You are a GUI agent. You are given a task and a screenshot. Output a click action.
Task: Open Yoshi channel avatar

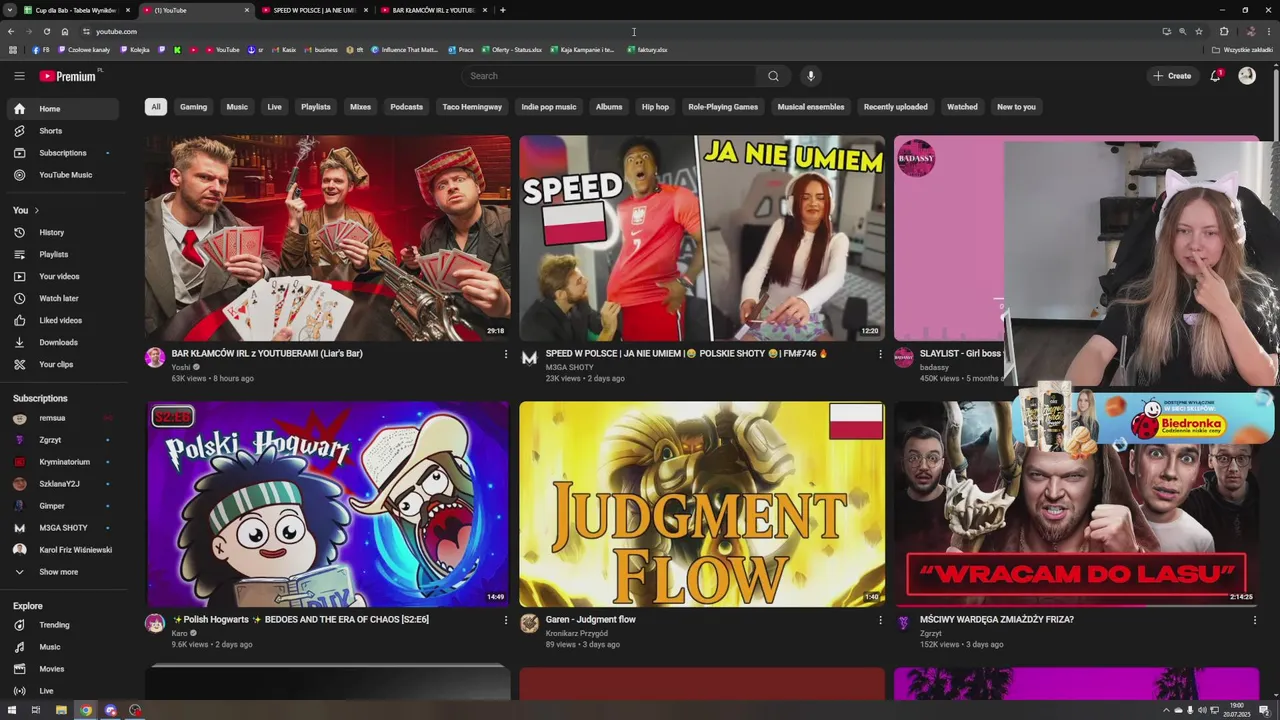click(x=155, y=358)
